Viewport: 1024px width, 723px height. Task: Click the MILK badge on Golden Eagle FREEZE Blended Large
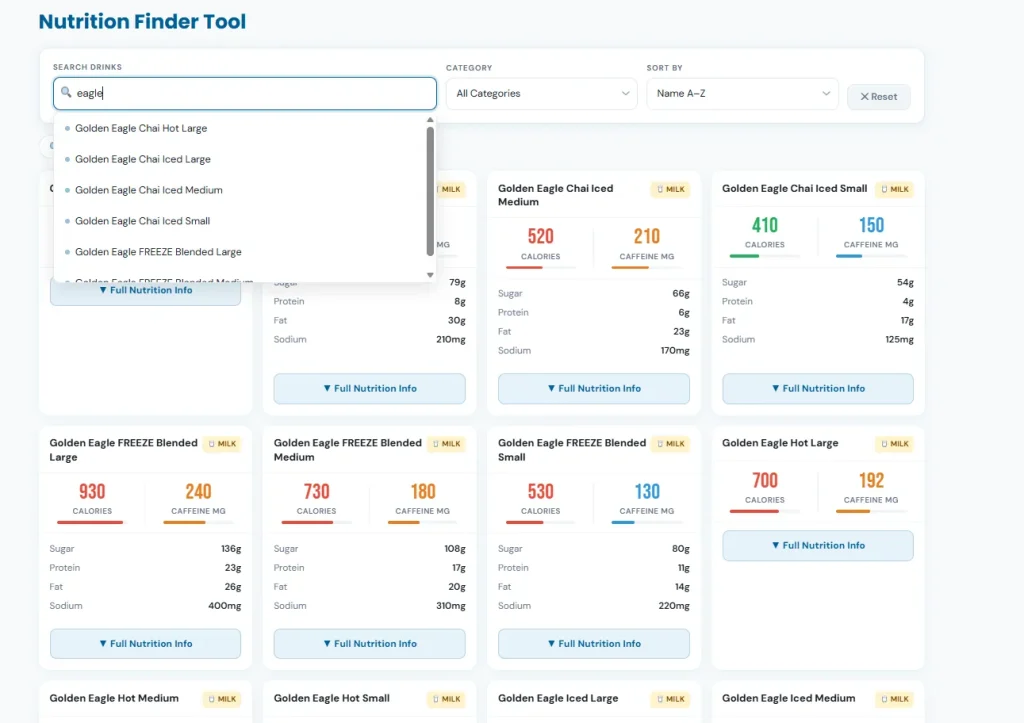click(222, 444)
